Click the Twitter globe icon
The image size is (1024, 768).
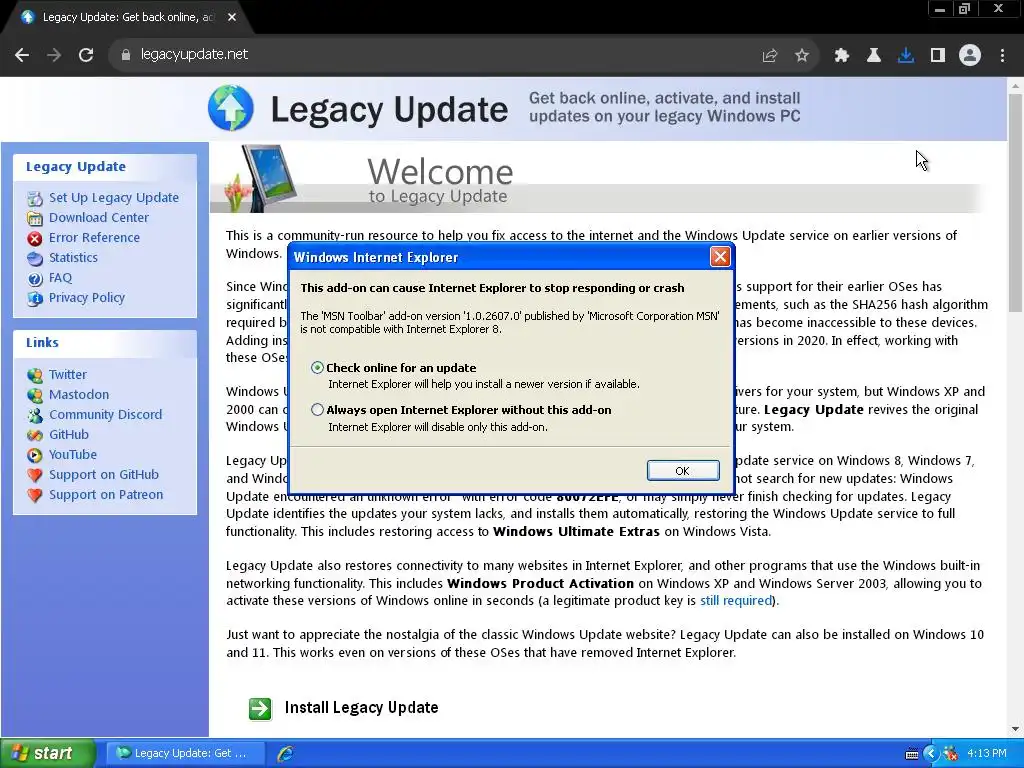pos(35,376)
